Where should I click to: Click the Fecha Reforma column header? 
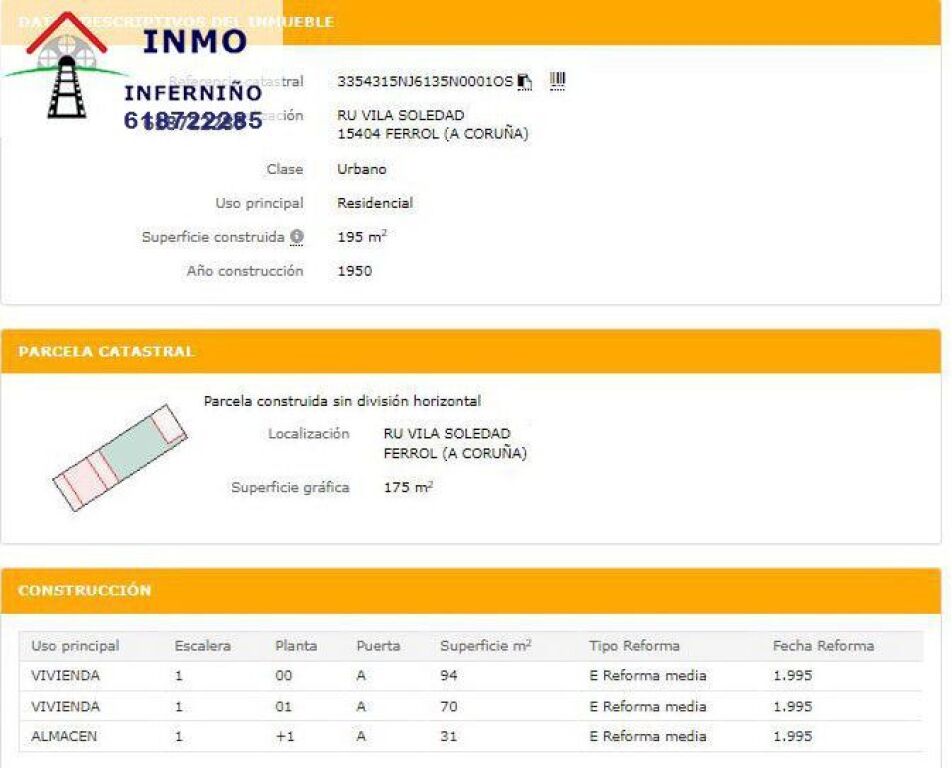[822, 646]
